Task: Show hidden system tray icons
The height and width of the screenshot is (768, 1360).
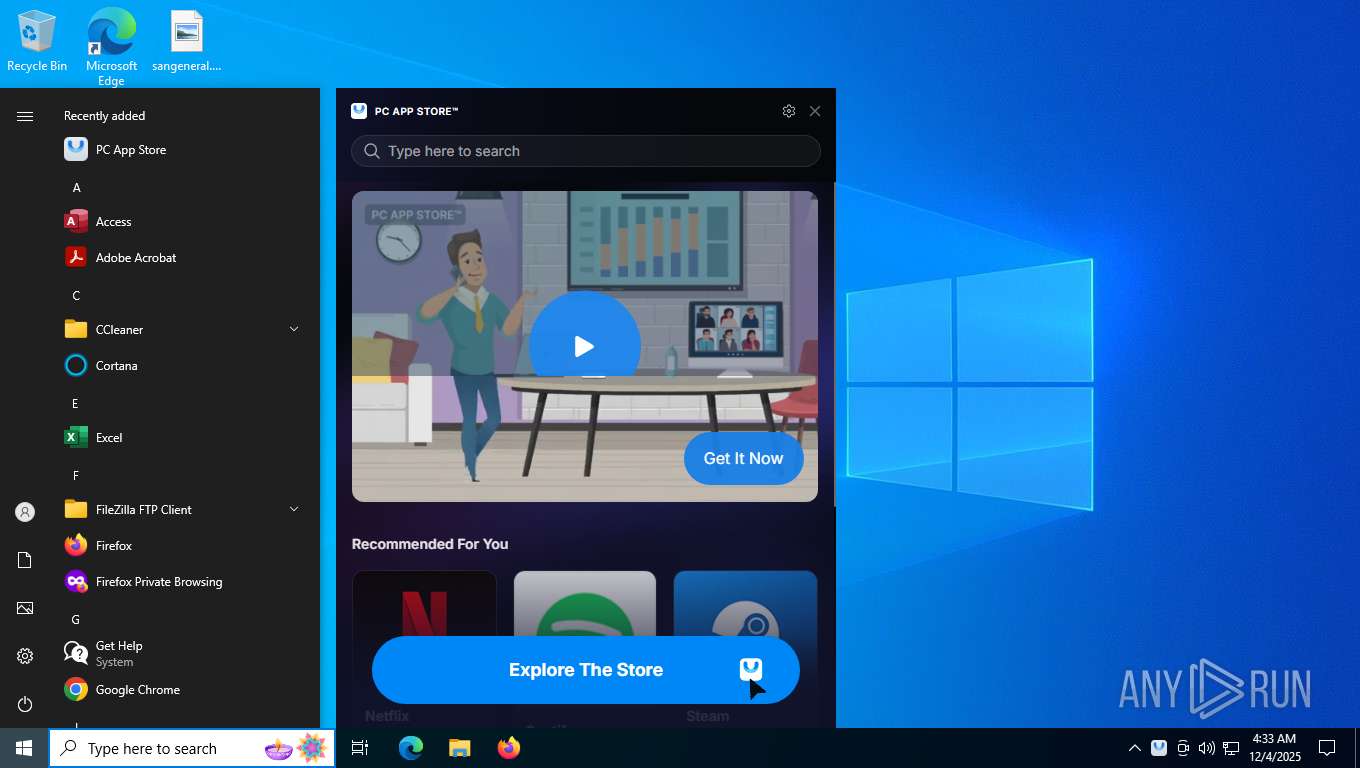Action: [1134, 748]
